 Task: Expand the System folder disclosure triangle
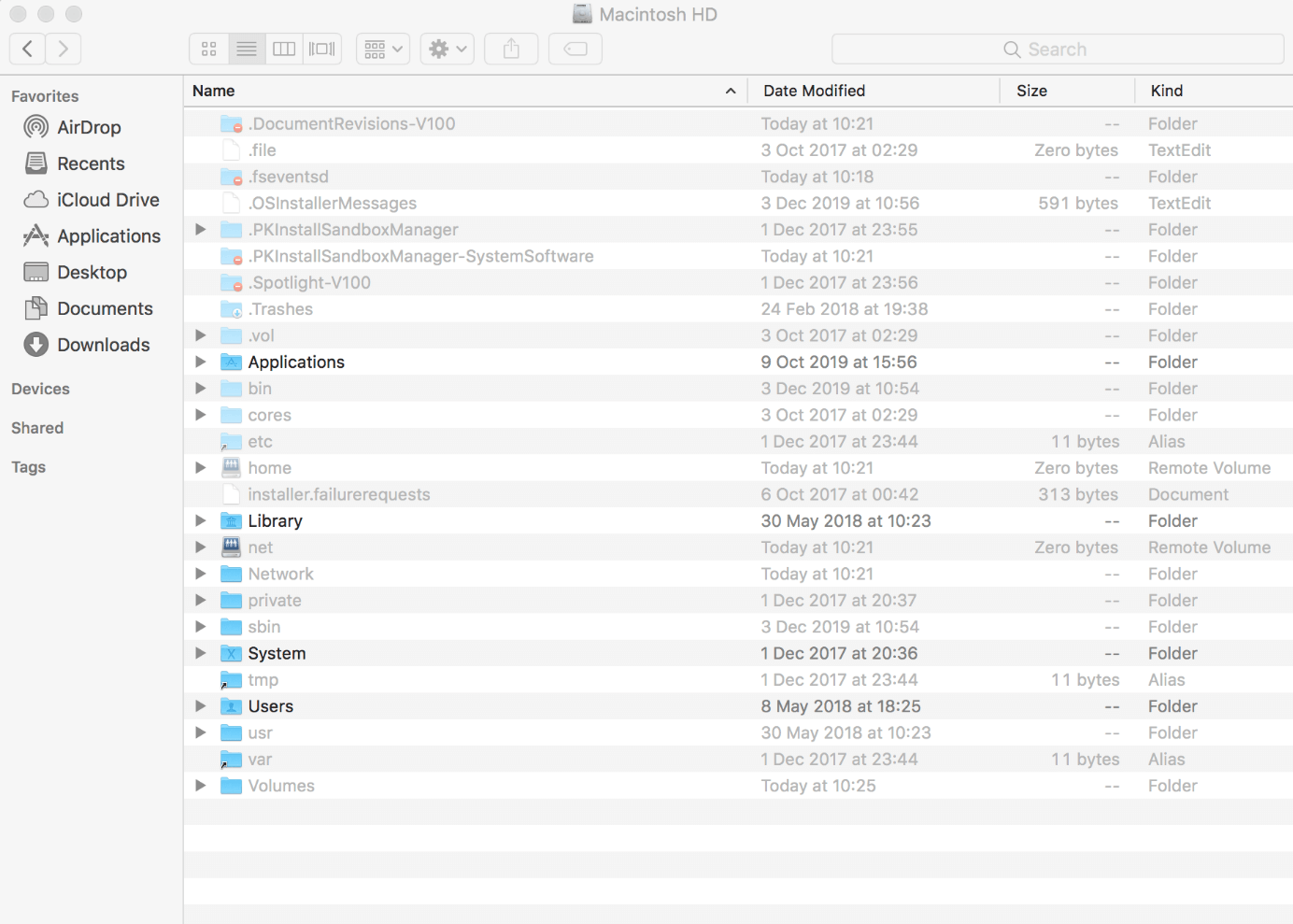(x=201, y=653)
